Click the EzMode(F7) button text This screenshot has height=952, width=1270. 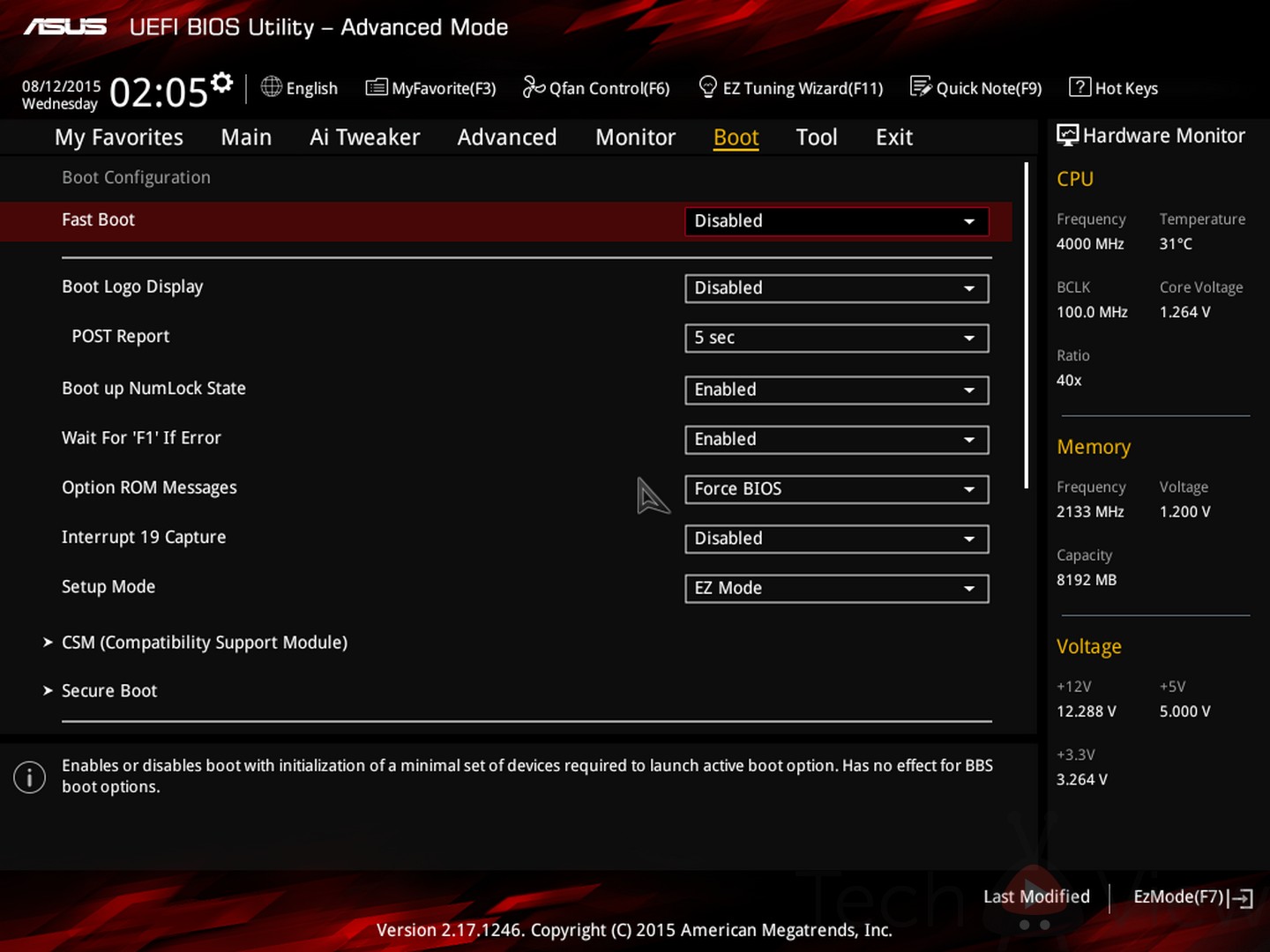click(x=1178, y=896)
